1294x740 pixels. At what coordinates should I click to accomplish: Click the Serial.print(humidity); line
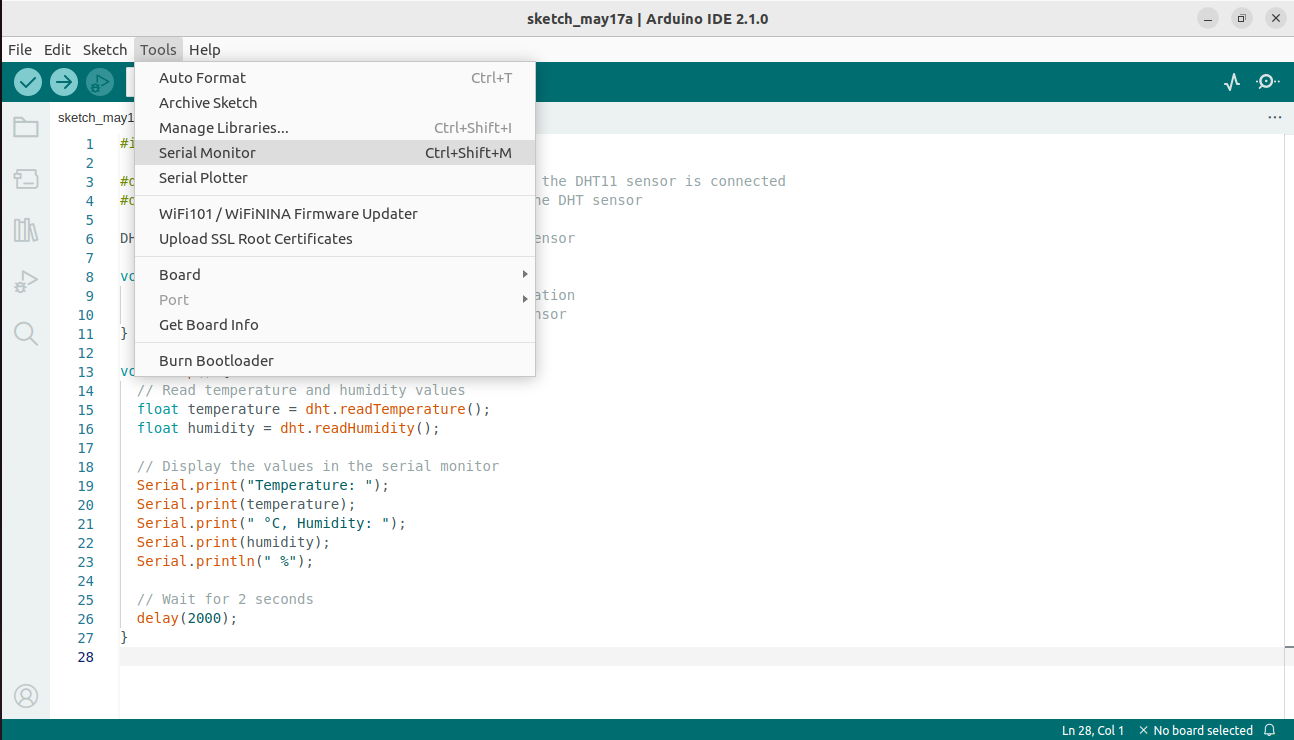click(x=233, y=542)
